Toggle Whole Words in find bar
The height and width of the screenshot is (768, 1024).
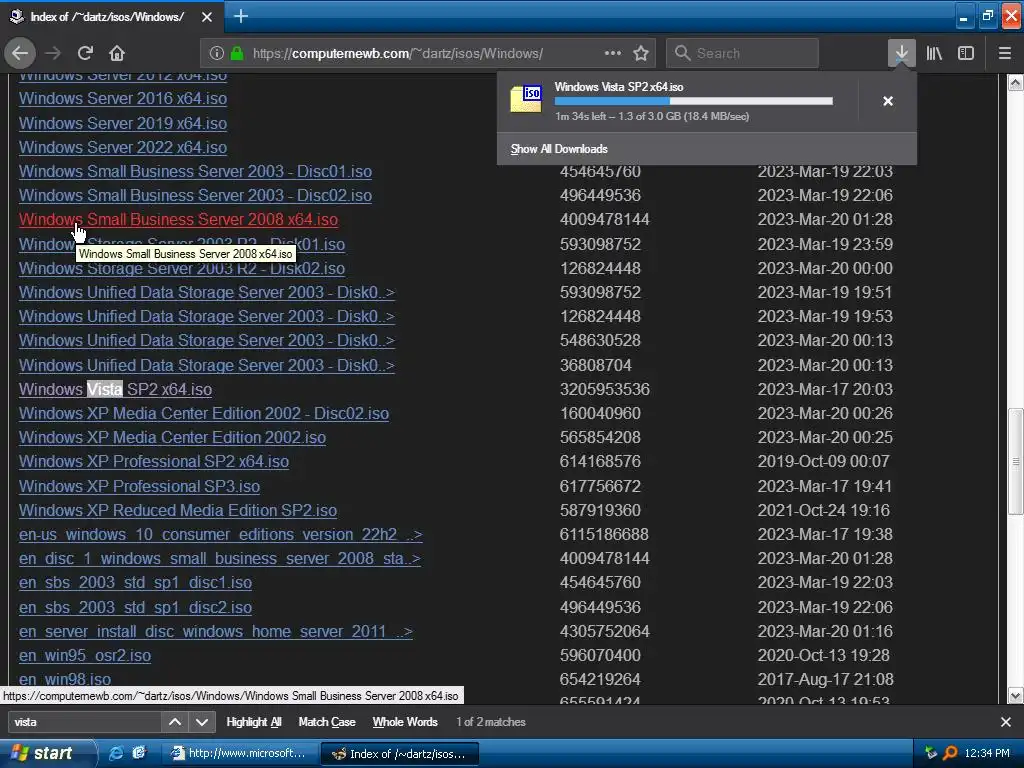click(x=405, y=722)
